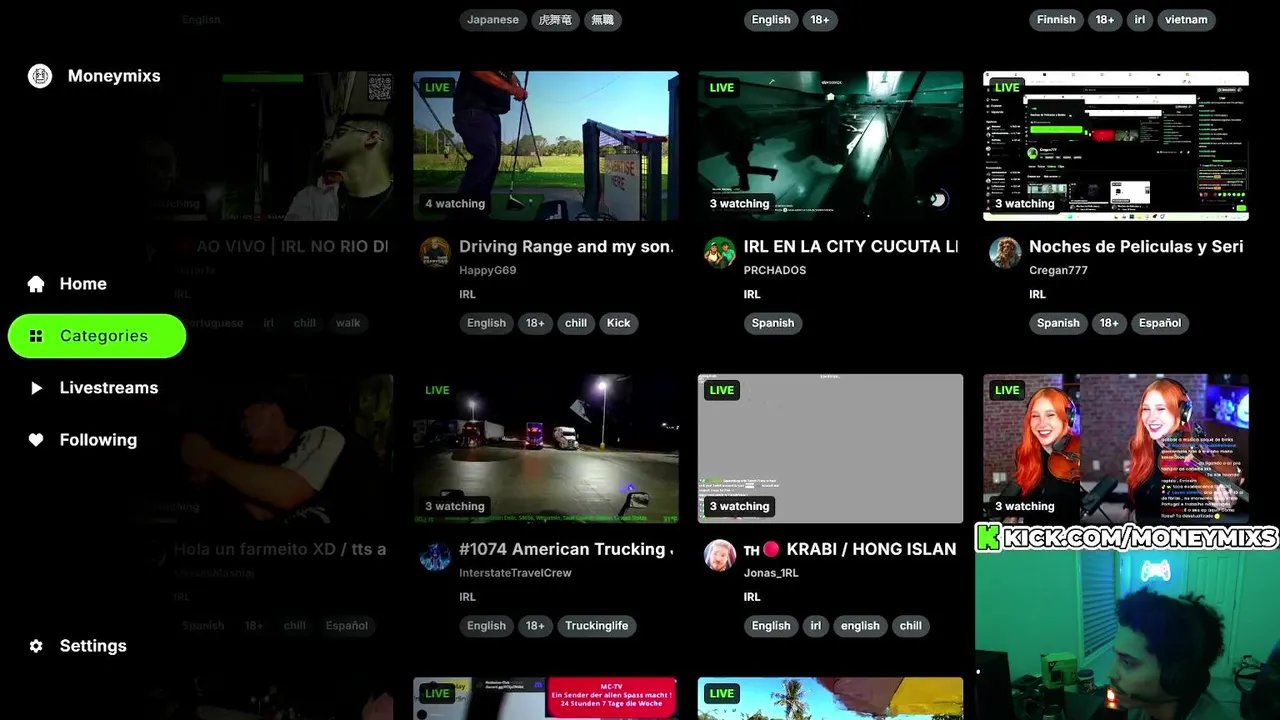The width and height of the screenshot is (1280, 720).
Task: Click the IRL category under Jonas_1RL
Action: click(x=752, y=597)
